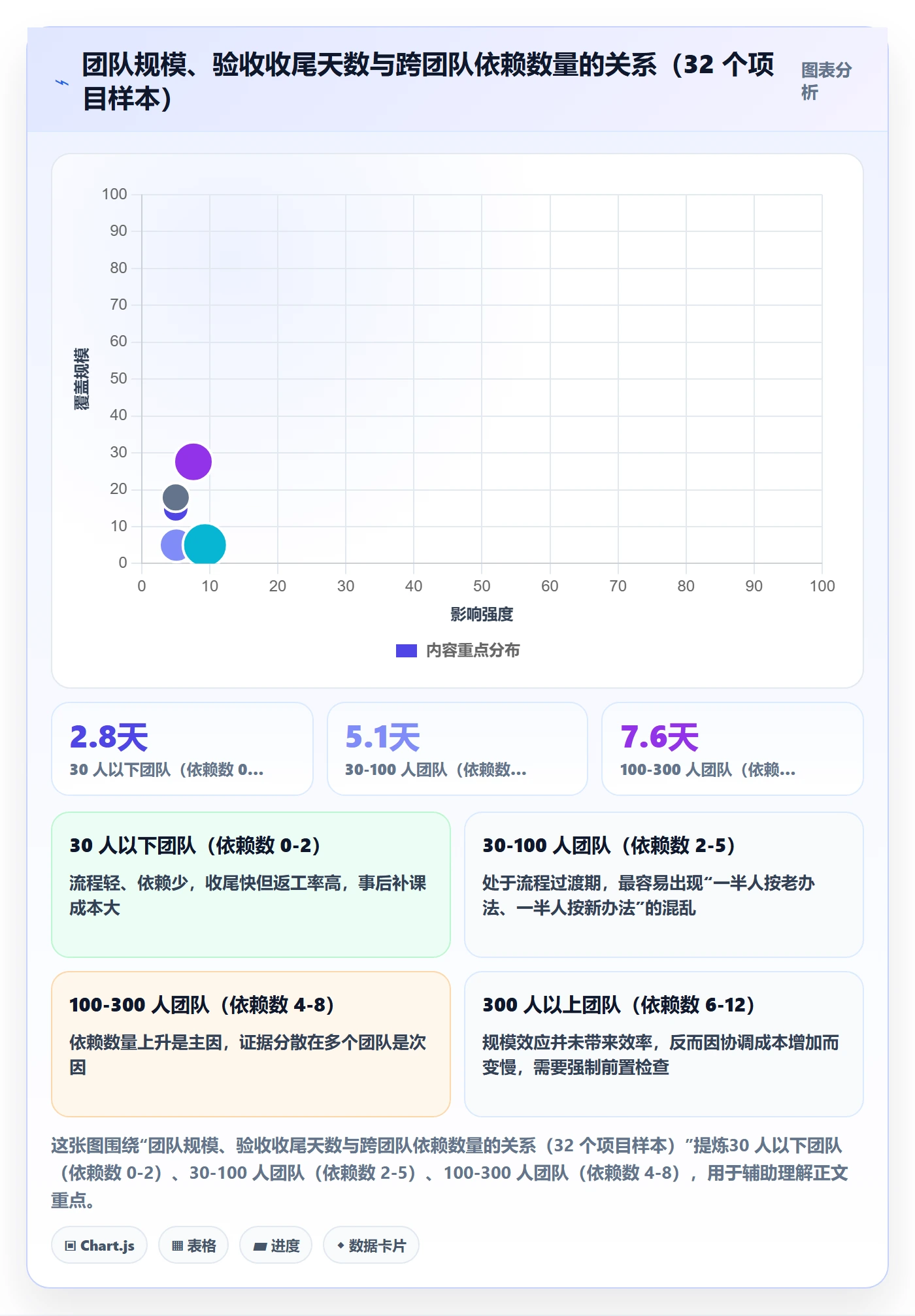Click the card heading 100-300 人团队（依赖数 4-8）
This screenshot has width=915, height=1316.
point(202,1005)
